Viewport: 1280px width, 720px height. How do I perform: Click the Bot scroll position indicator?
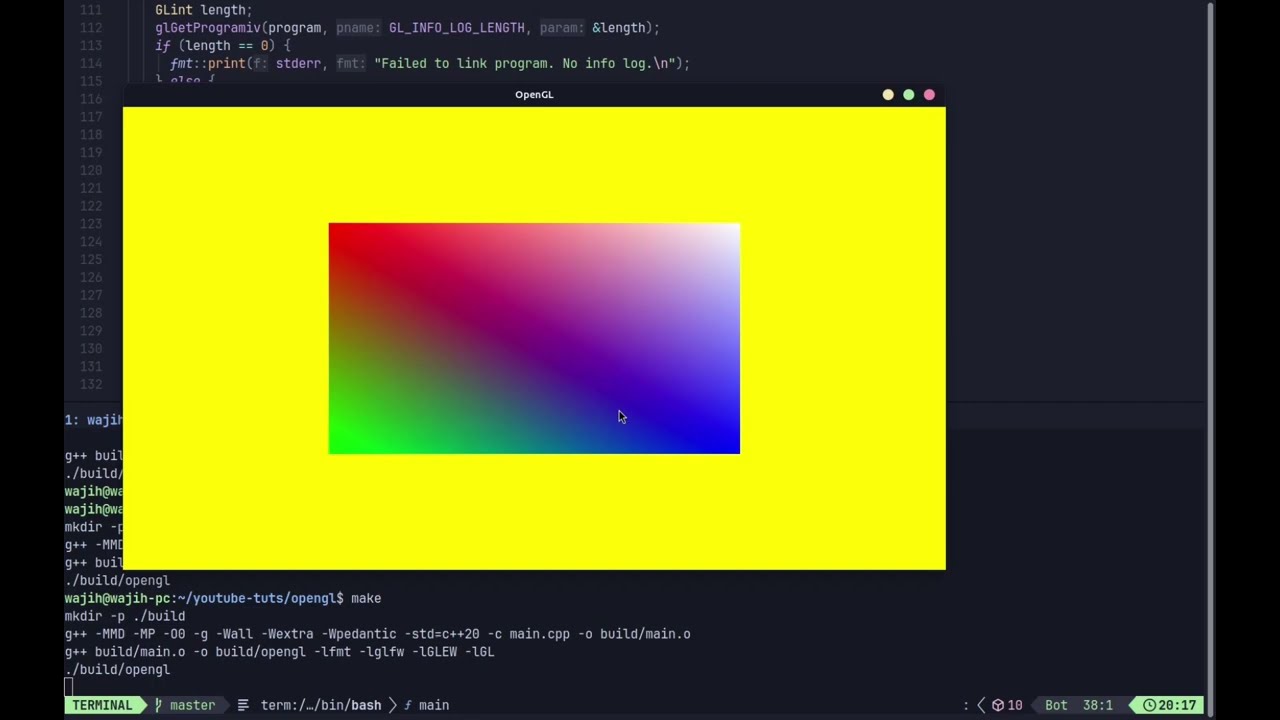(1056, 705)
